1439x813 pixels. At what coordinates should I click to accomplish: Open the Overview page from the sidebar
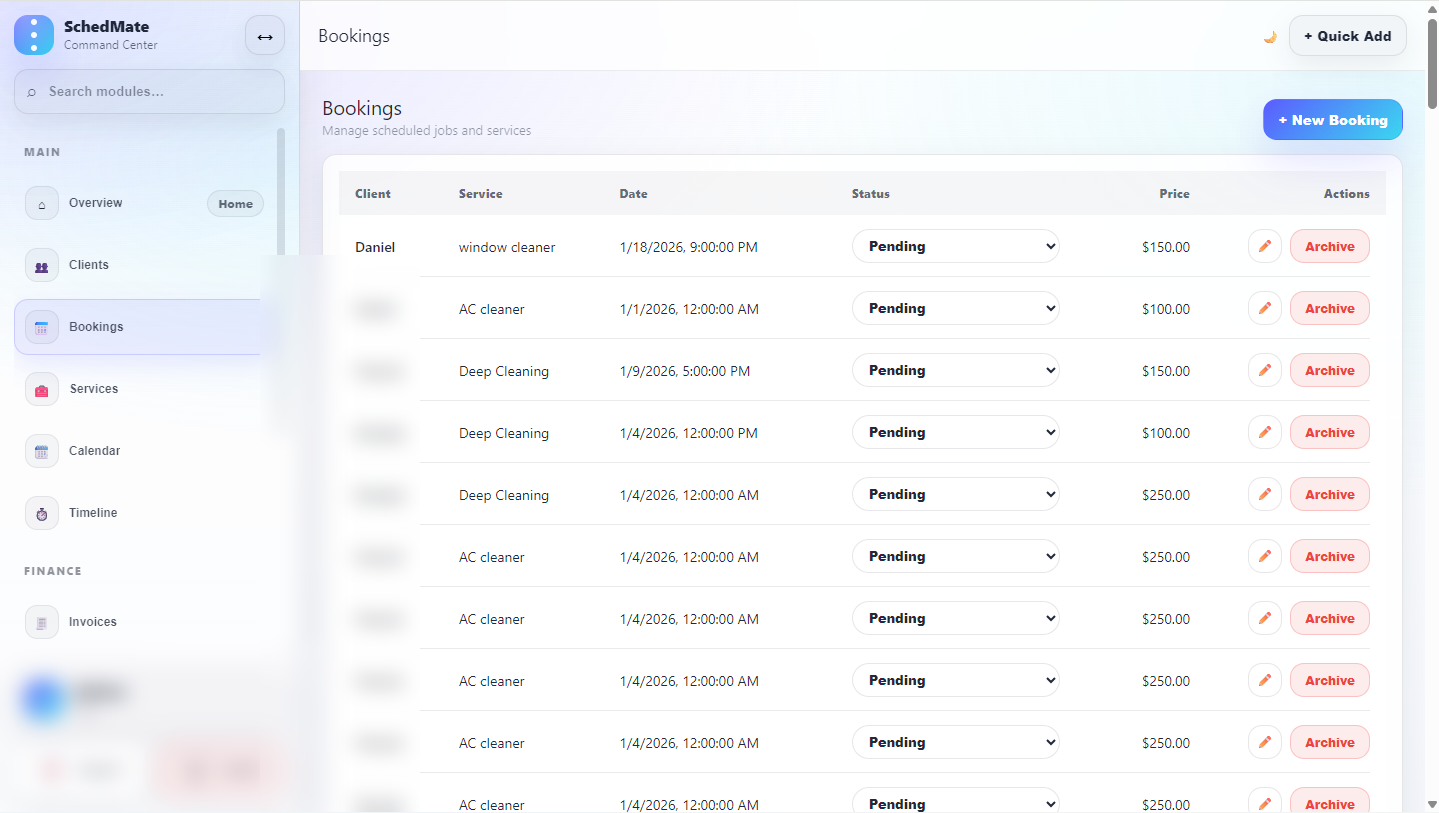(x=95, y=202)
